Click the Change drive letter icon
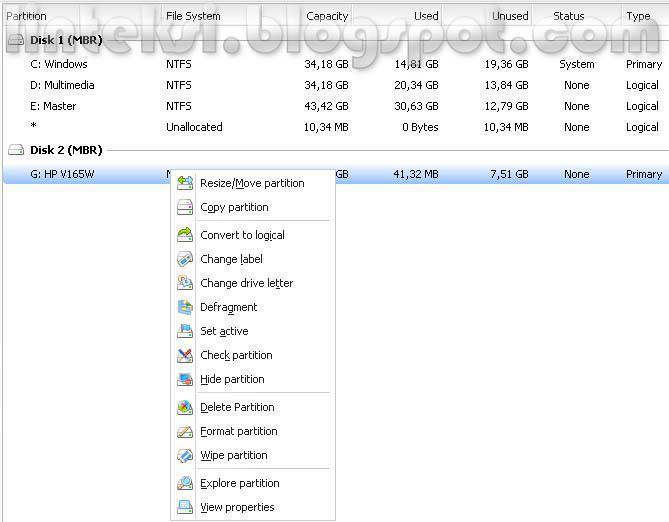 pyautogui.click(x=185, y=283)
